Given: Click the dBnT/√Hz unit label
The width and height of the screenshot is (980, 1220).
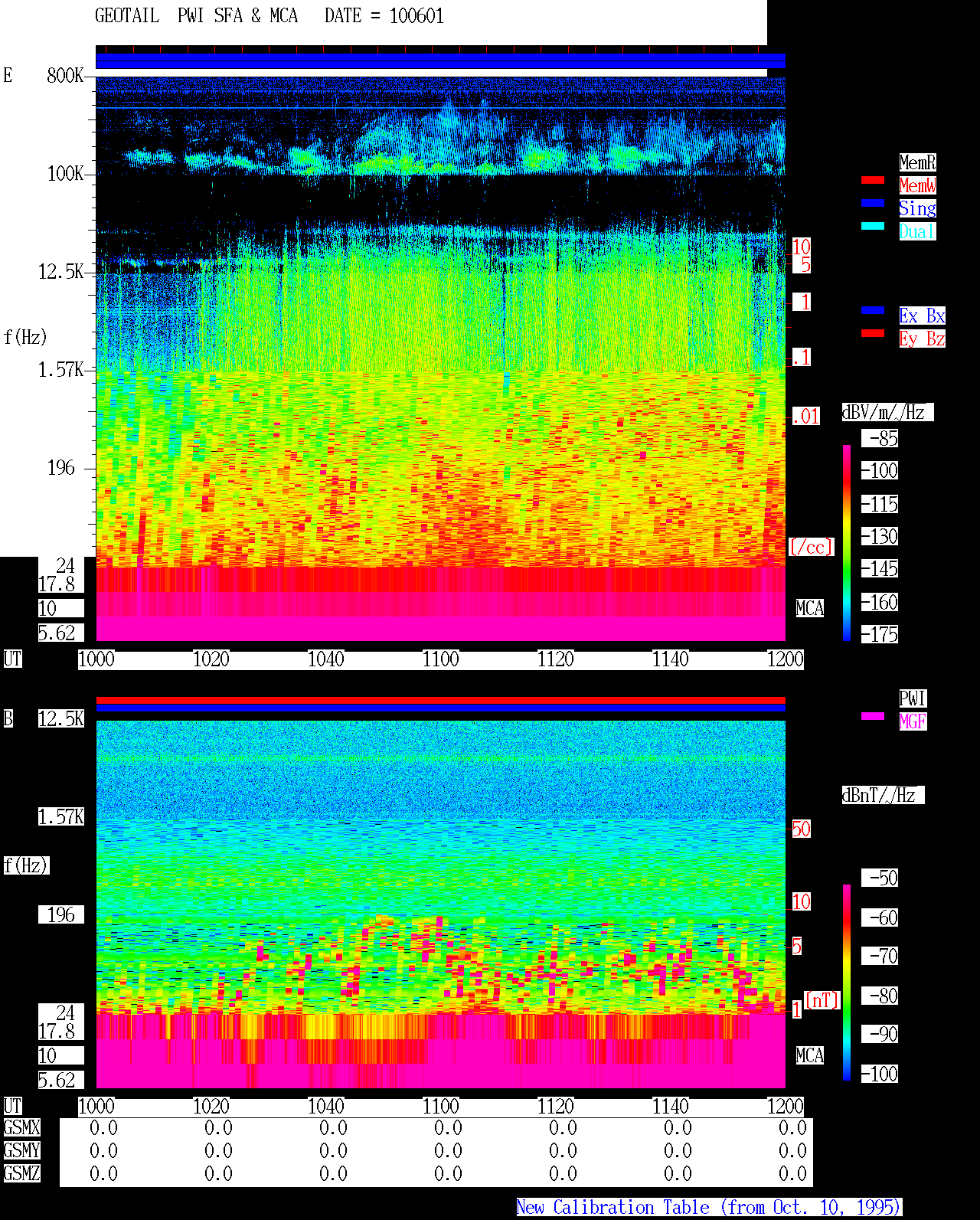Looking at the screenshot, I should (883, 795).
